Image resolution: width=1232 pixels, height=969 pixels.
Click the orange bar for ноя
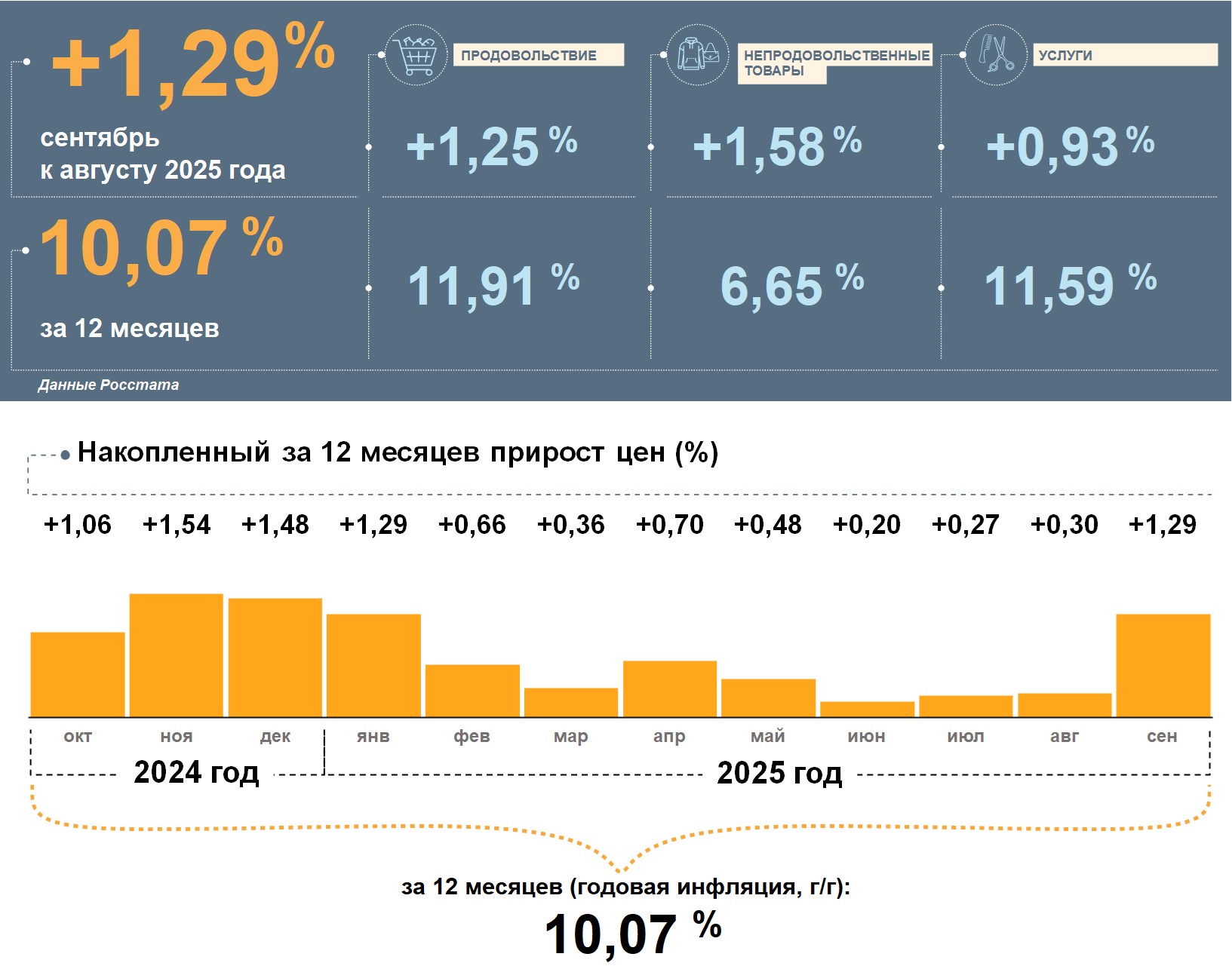pyautogui.click(x=177, y=655)
